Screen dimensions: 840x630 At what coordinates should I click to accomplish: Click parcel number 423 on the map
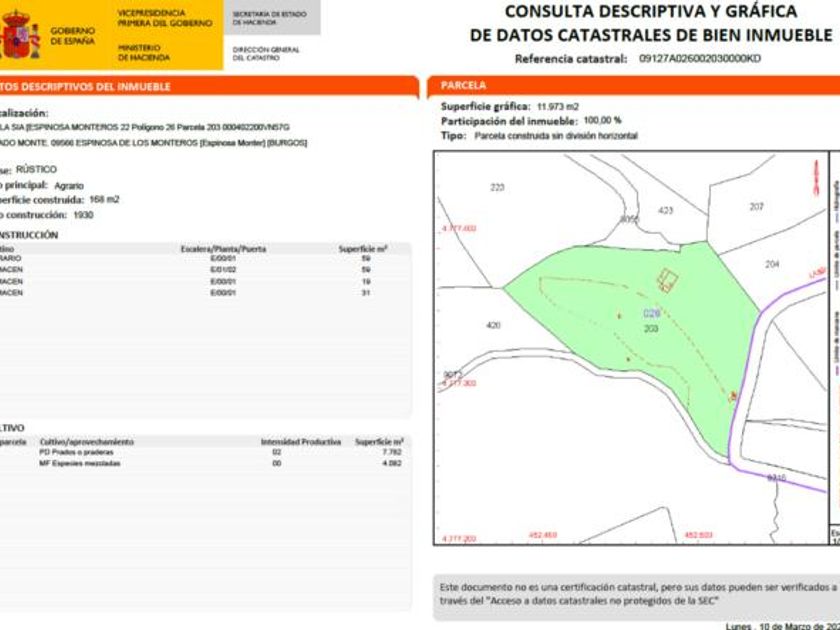[x=665, y=211]
